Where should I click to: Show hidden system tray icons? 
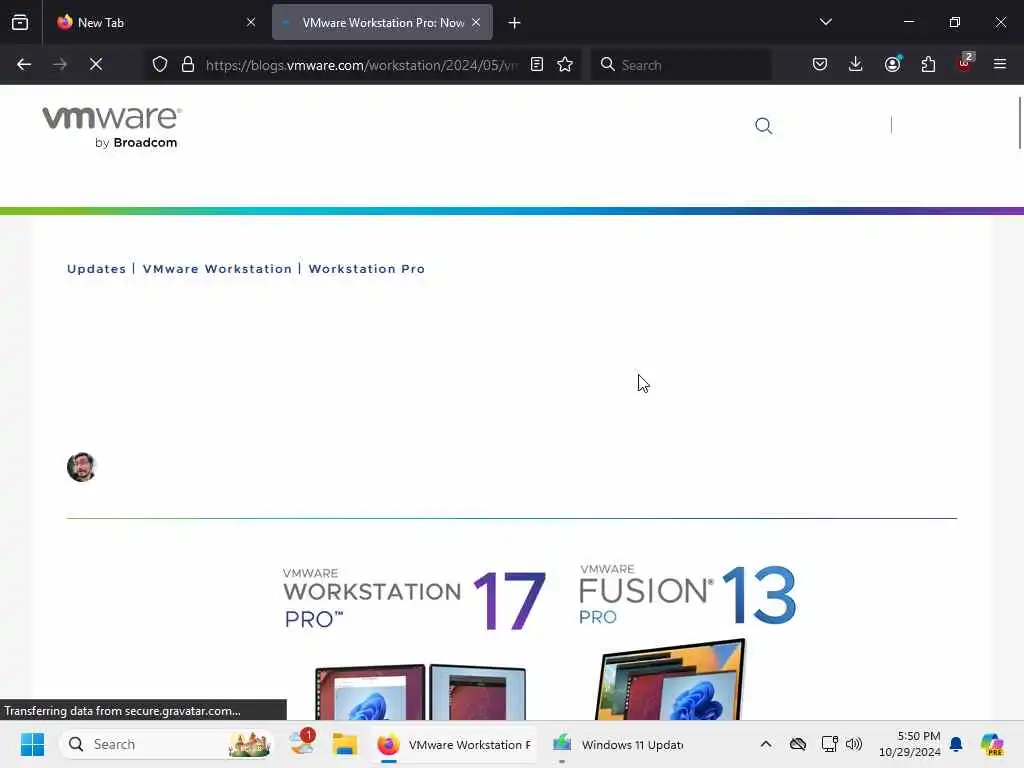(x=765, y=744)
